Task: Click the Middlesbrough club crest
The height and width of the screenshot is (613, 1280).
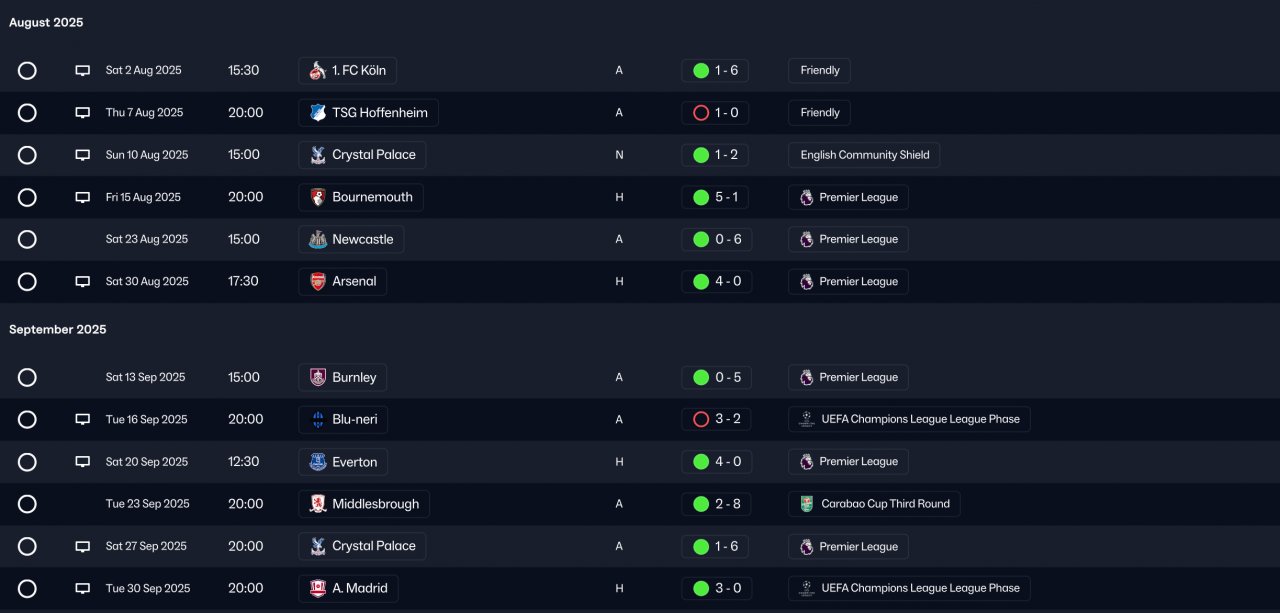Action: [318, 504]
